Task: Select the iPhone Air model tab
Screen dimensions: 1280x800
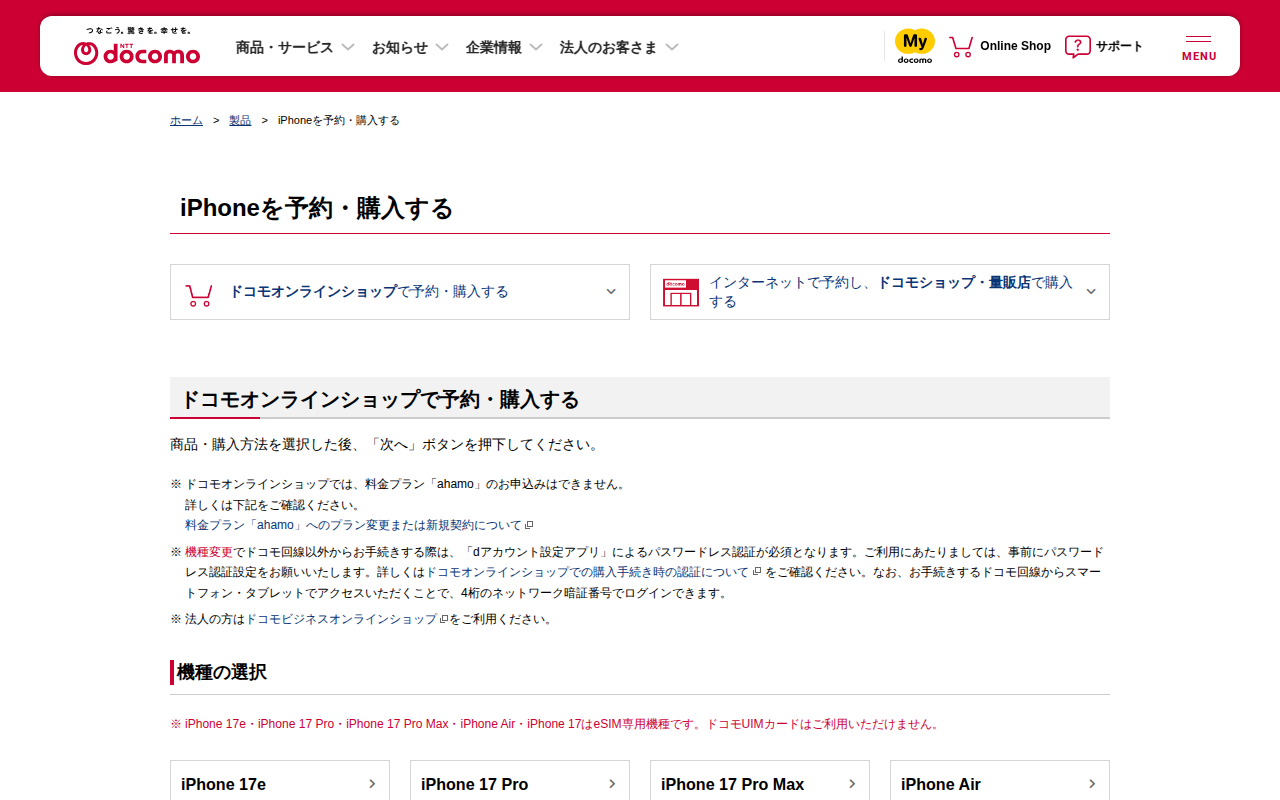Action: click(1000, 784)
